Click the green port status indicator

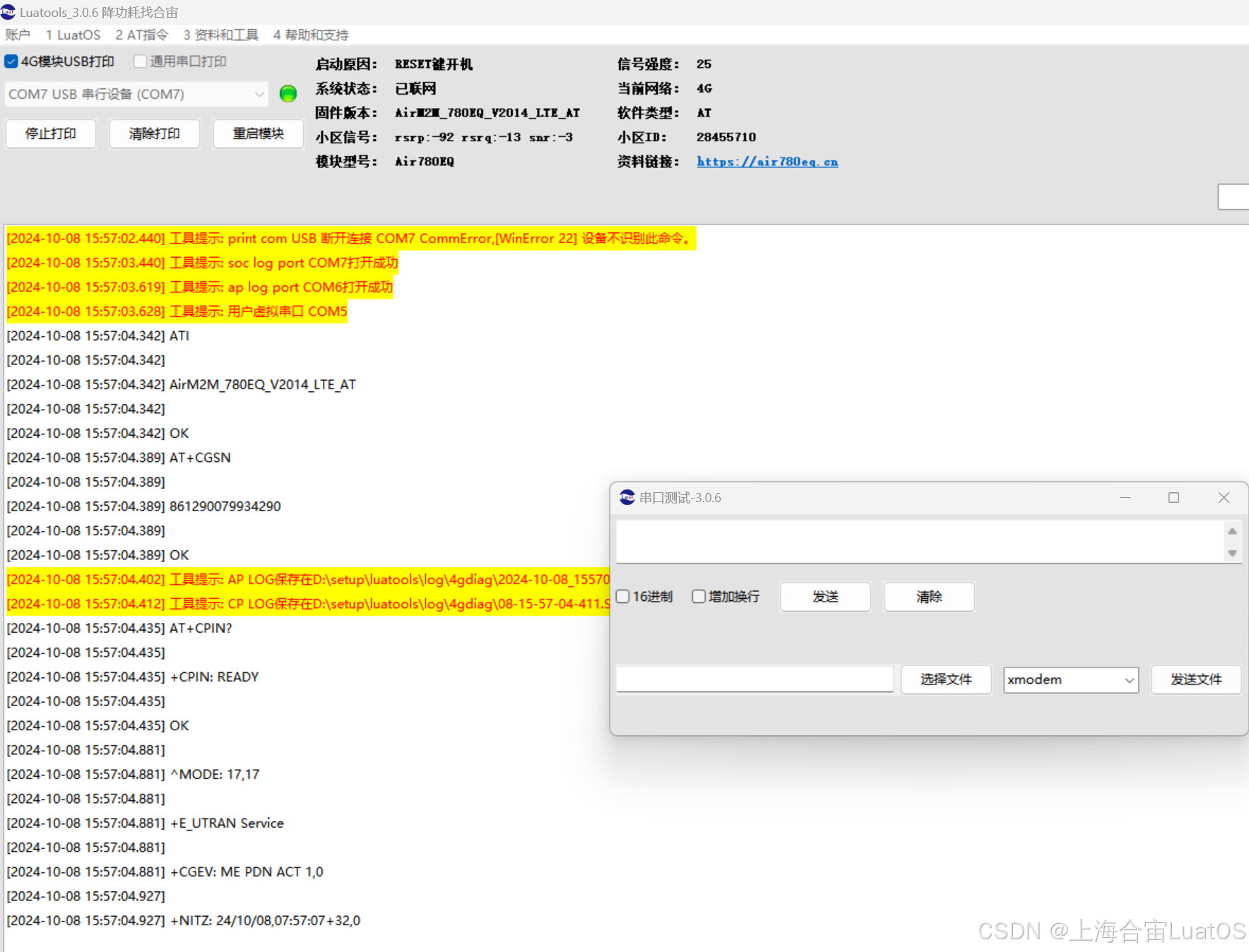pyautogui.click(x=287, y=93)
